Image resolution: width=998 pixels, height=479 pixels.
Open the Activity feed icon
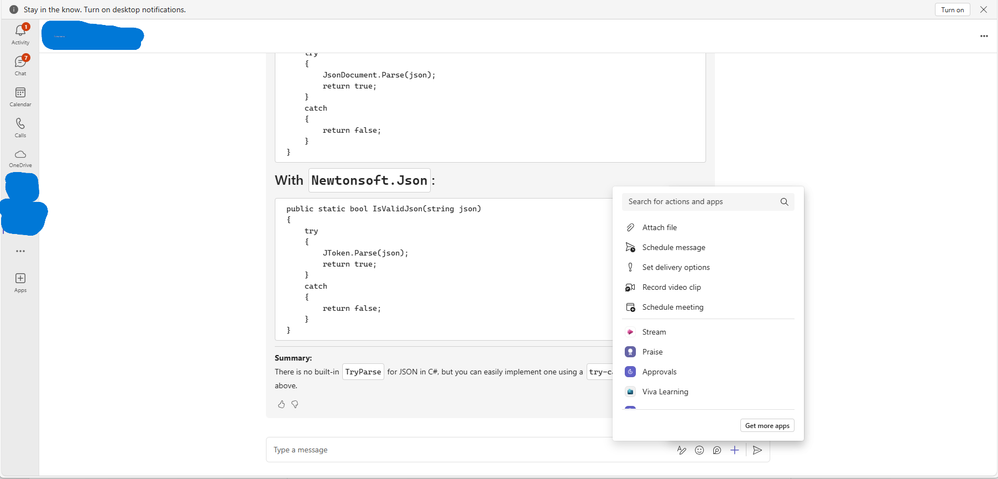click(x=20, y=34)
